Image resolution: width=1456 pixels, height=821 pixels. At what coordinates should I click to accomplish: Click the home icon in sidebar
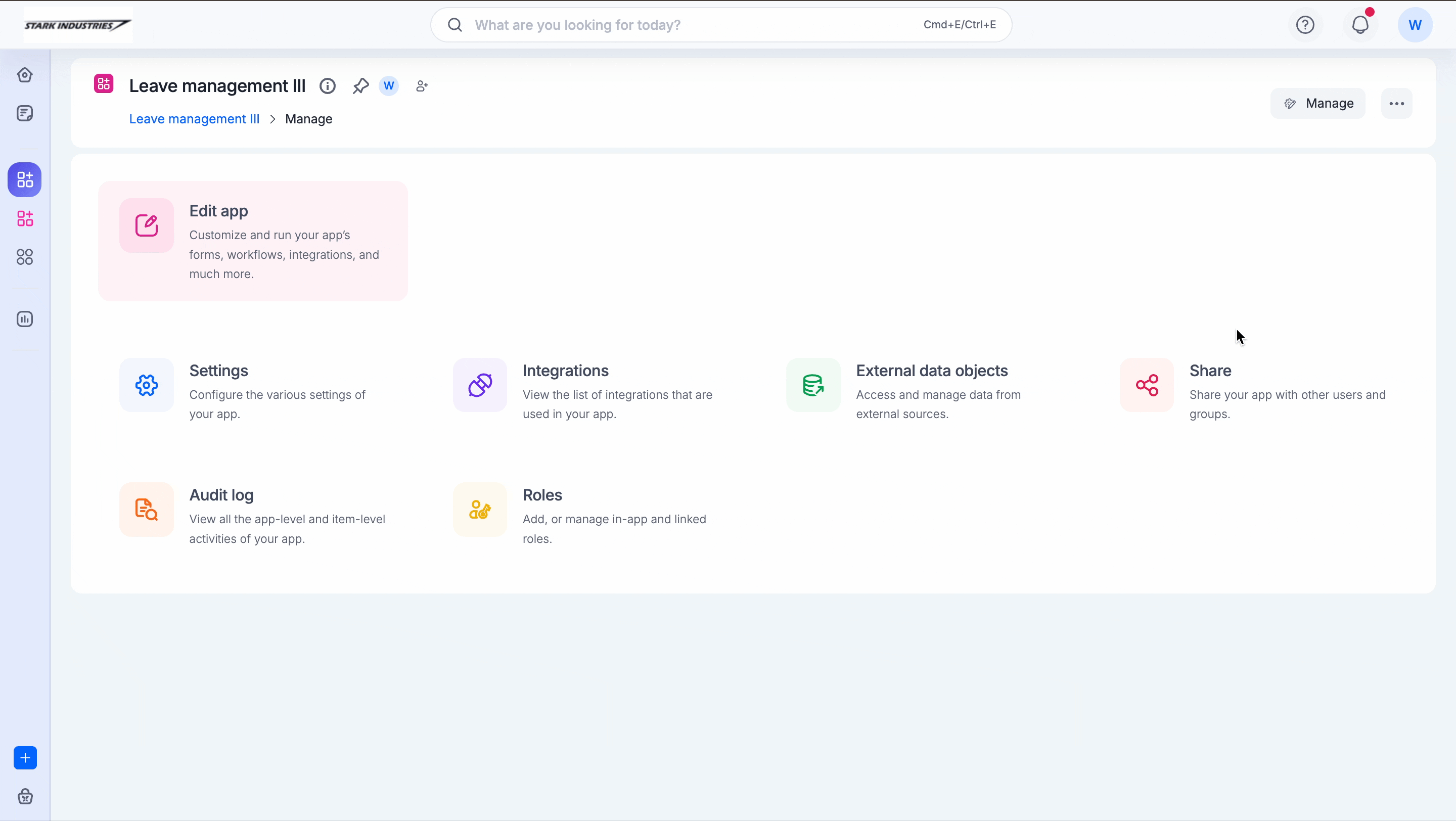[25, 75]
